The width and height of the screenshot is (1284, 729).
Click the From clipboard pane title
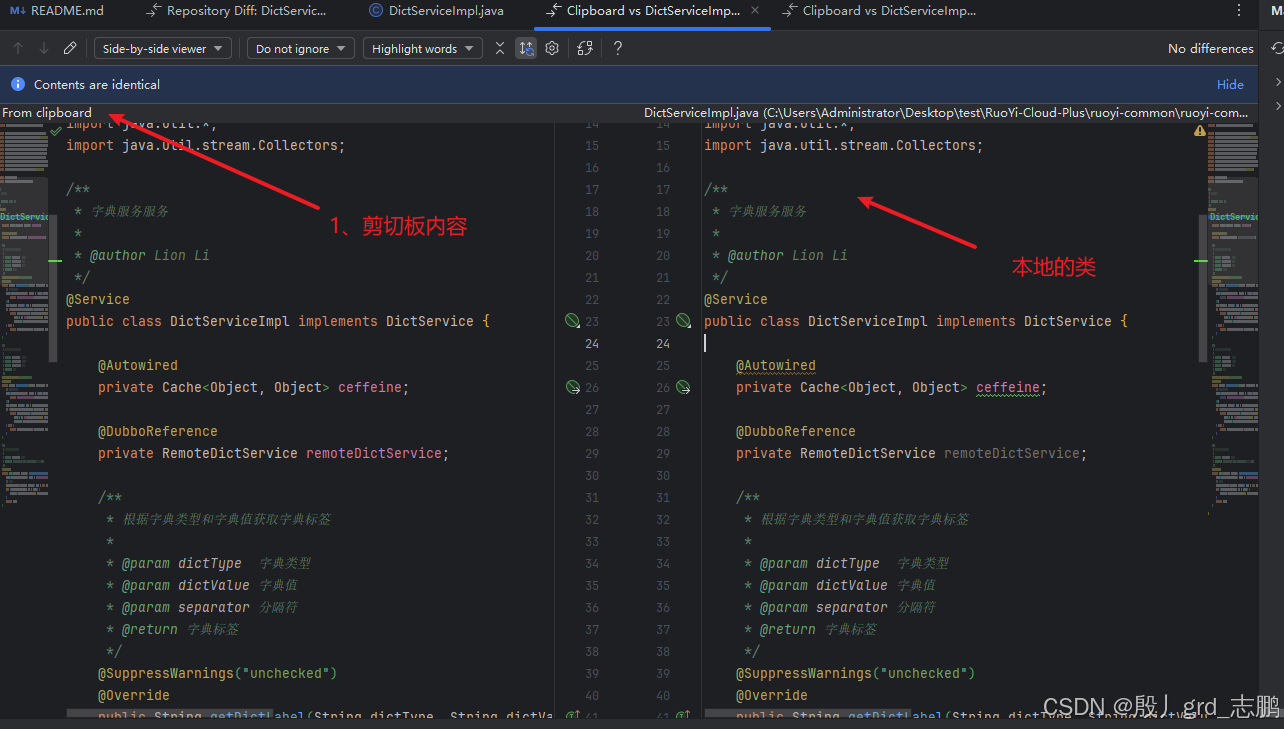[x=47, y=113]
